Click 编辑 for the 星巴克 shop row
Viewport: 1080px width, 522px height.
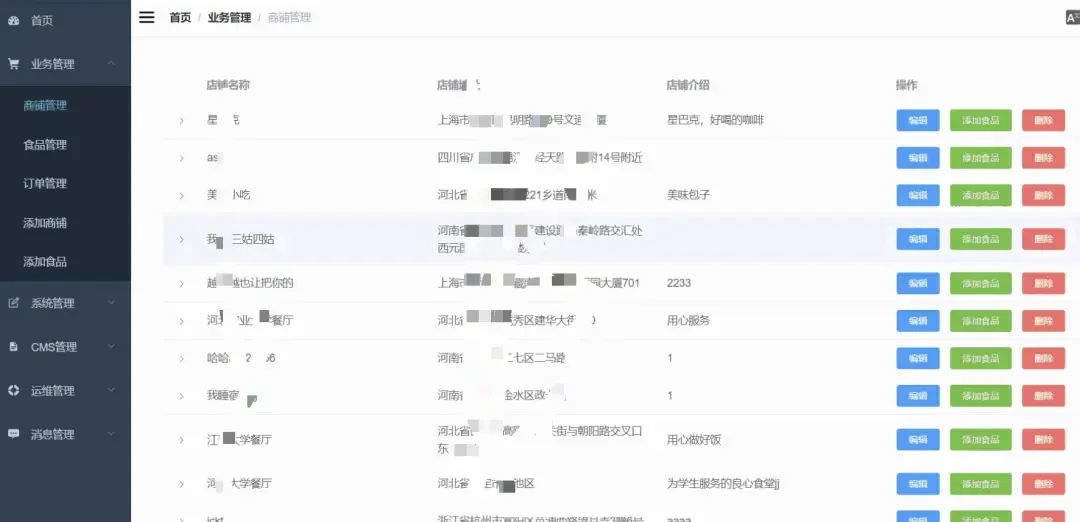pos(917,120)
